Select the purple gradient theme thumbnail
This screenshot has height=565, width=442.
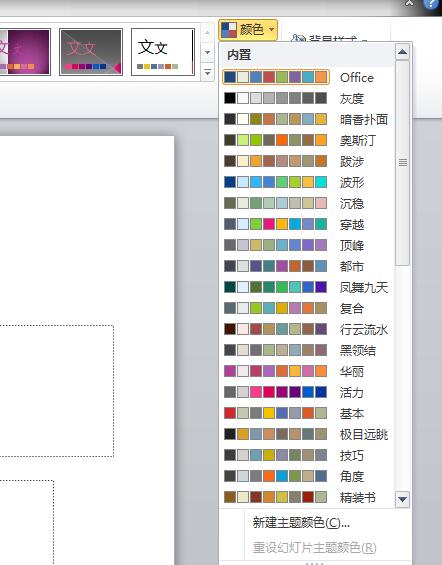25,52
